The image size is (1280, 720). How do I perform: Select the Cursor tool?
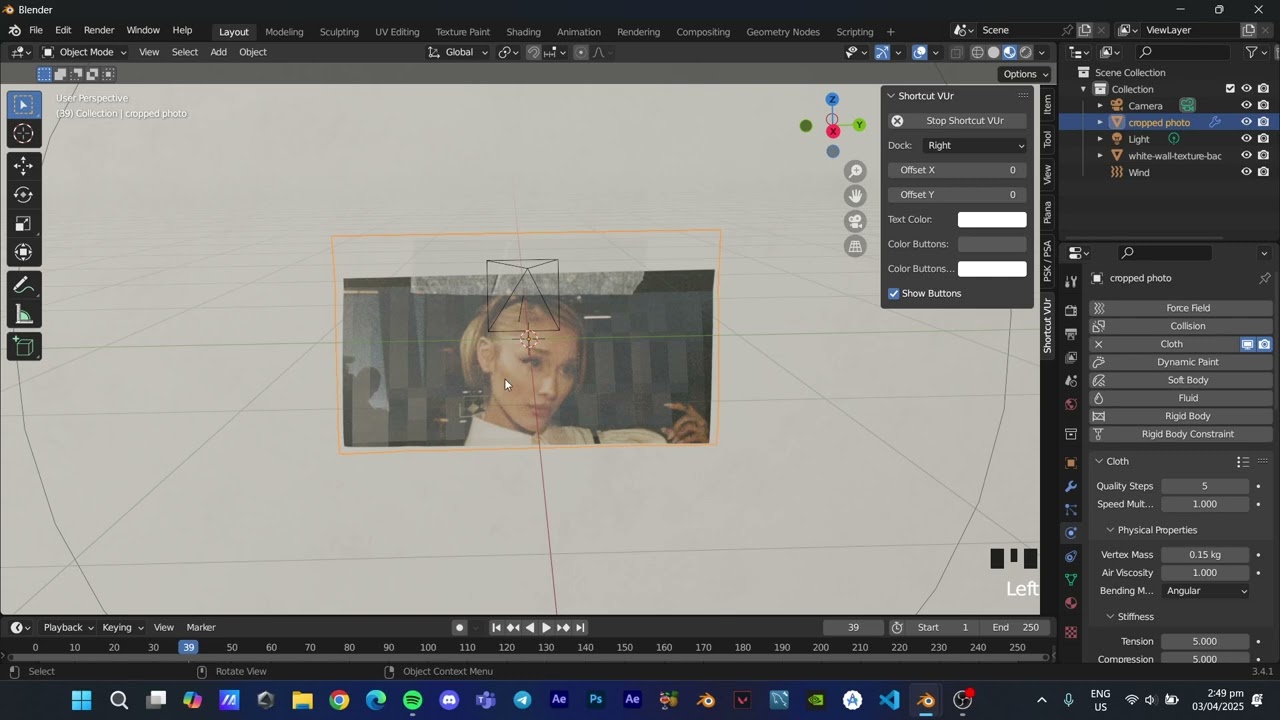(24, 134)
